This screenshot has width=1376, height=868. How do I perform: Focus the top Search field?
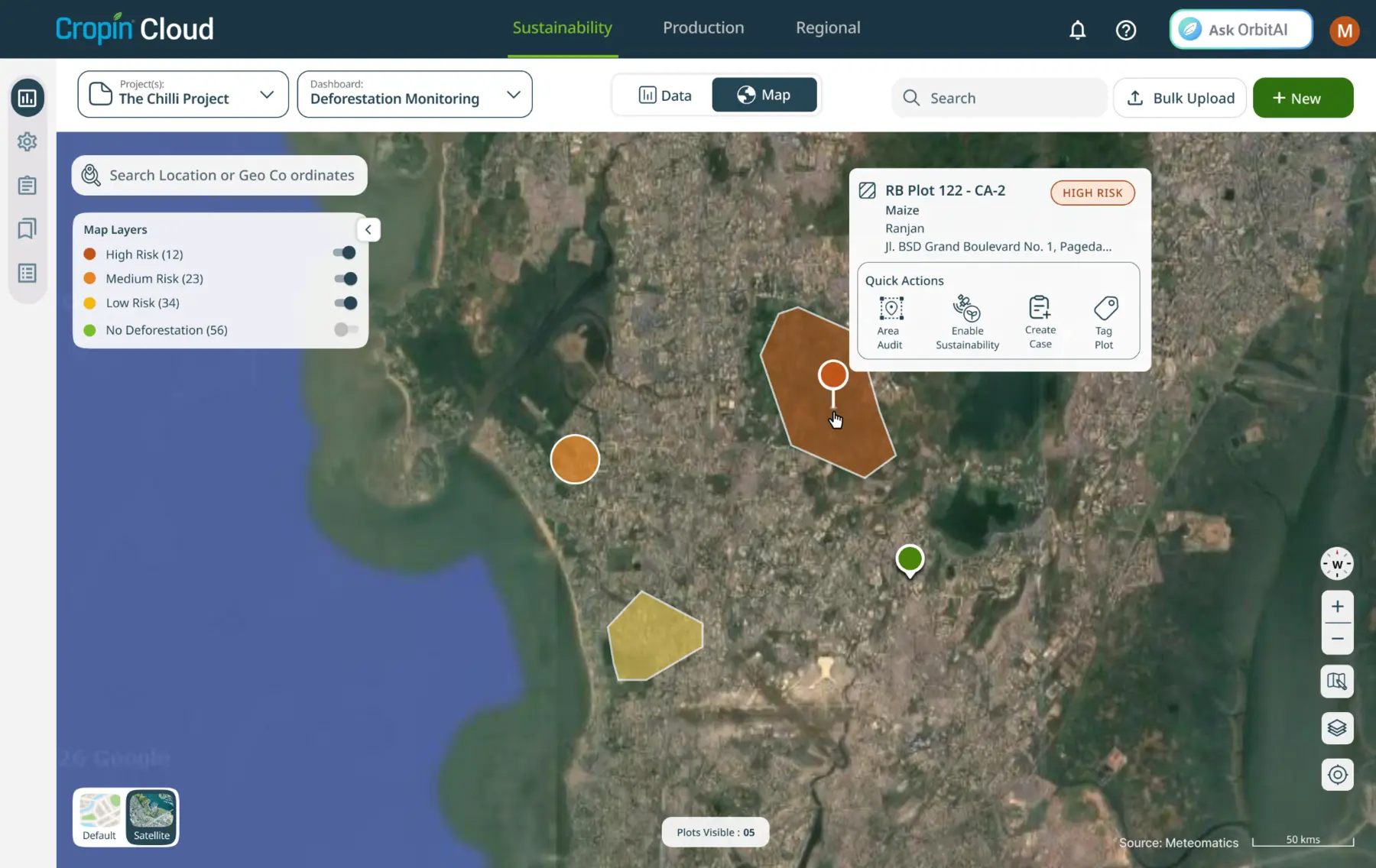[x=999, y=98]
